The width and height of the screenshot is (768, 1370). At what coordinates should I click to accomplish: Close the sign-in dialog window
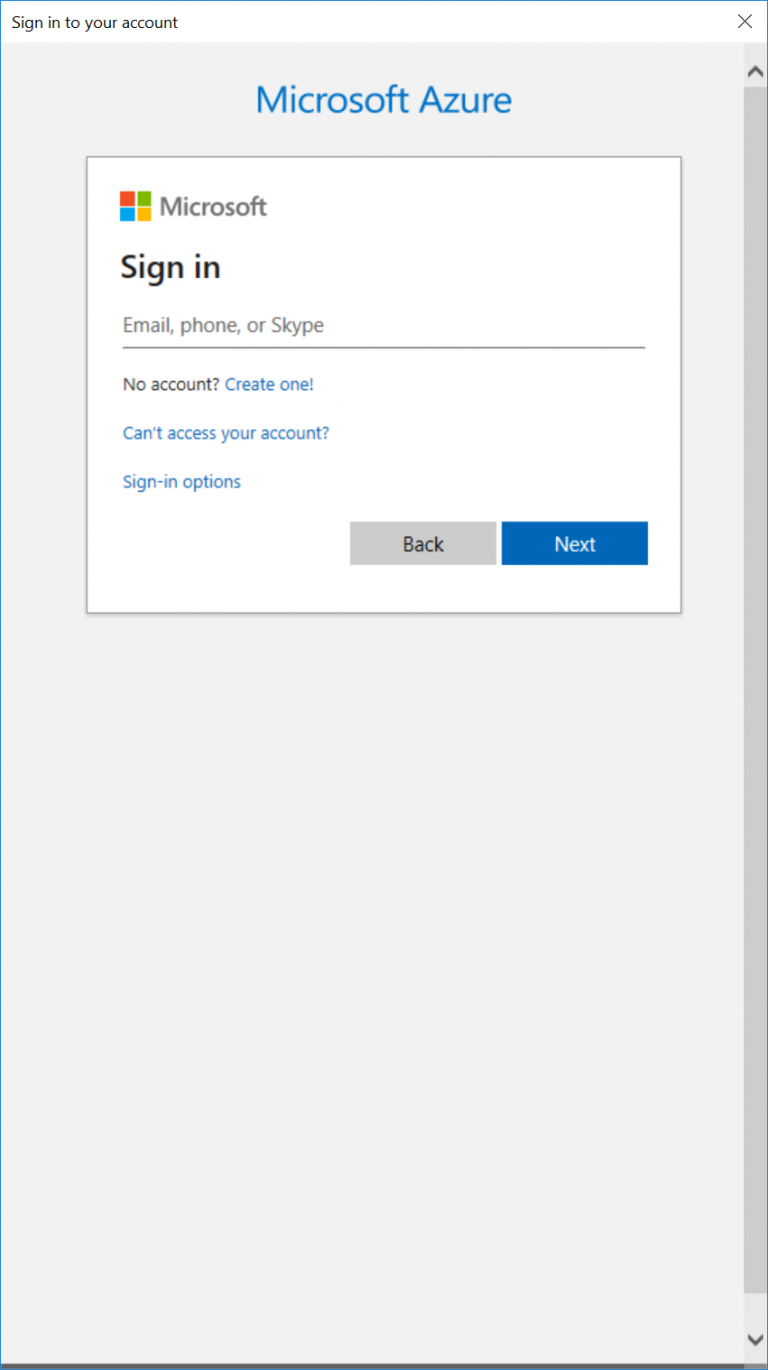coord(744,21)
